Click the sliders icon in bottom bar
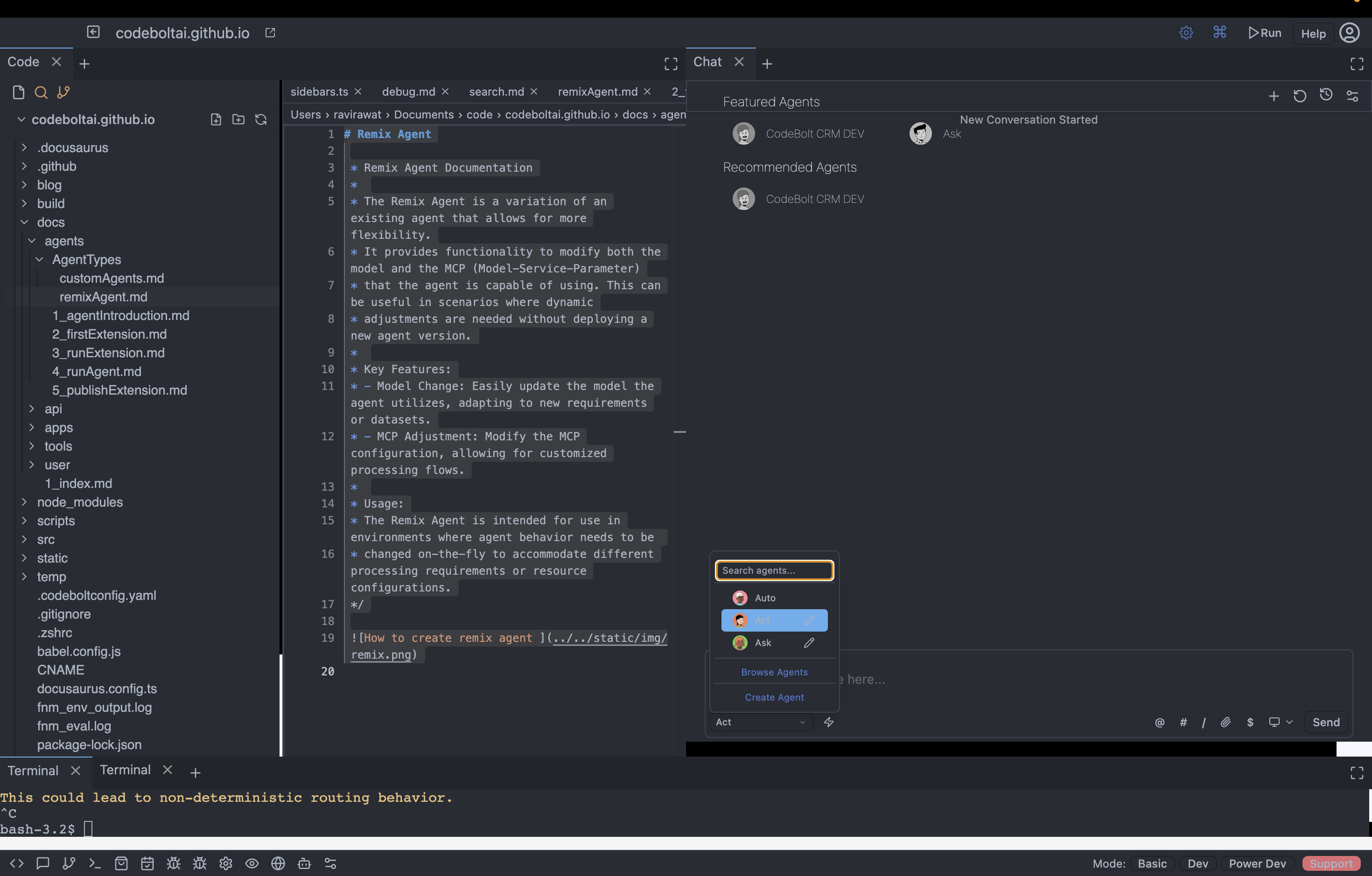 pyautogui.click(x=330, y=863)
